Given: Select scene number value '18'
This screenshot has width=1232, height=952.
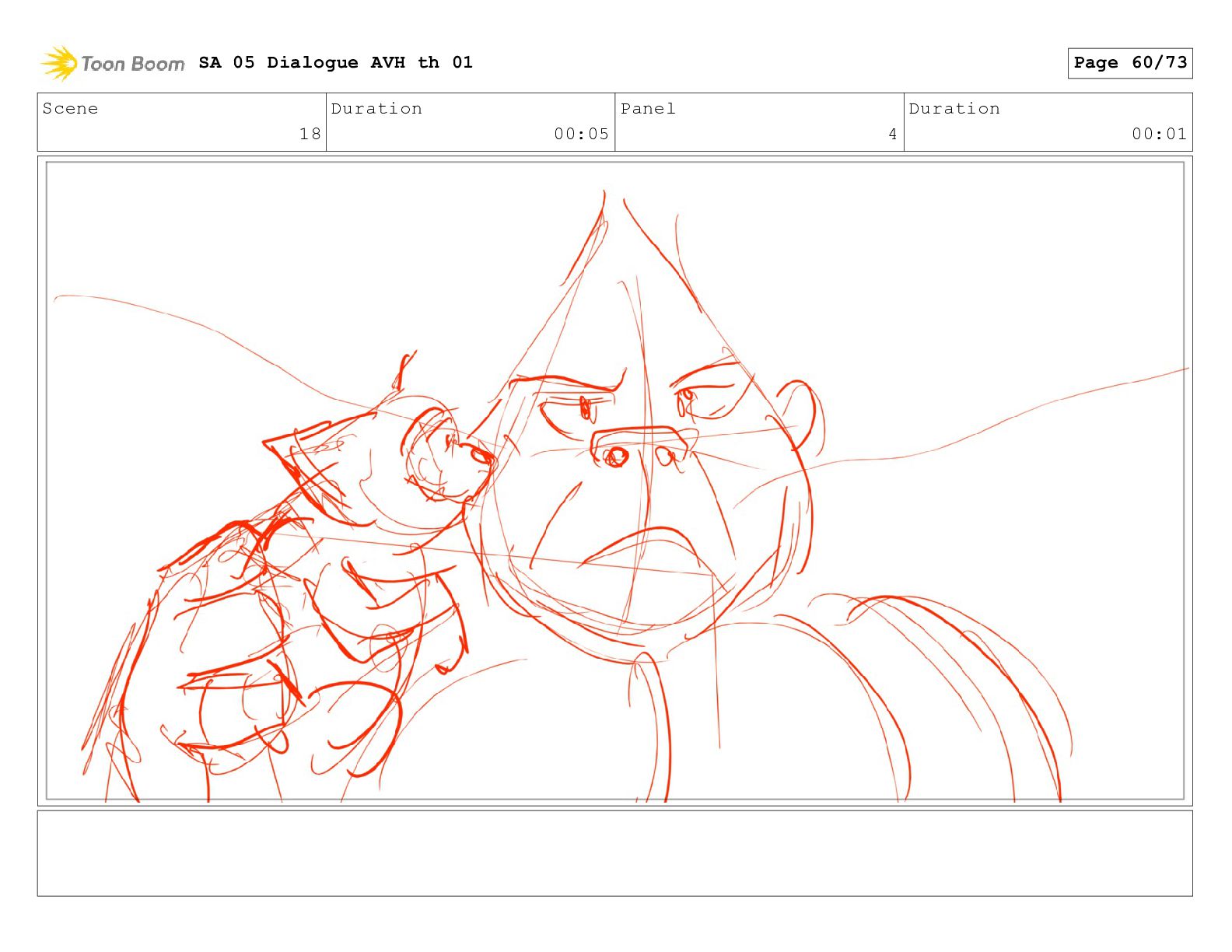Looking at the screenshot, I should pos(310,134).
